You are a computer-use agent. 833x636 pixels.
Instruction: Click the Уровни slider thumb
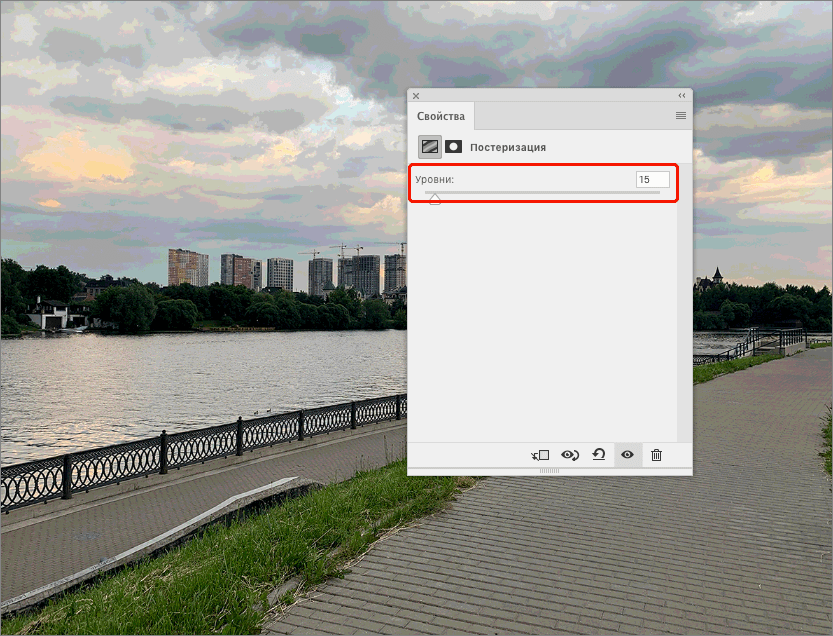pos(434,198)
